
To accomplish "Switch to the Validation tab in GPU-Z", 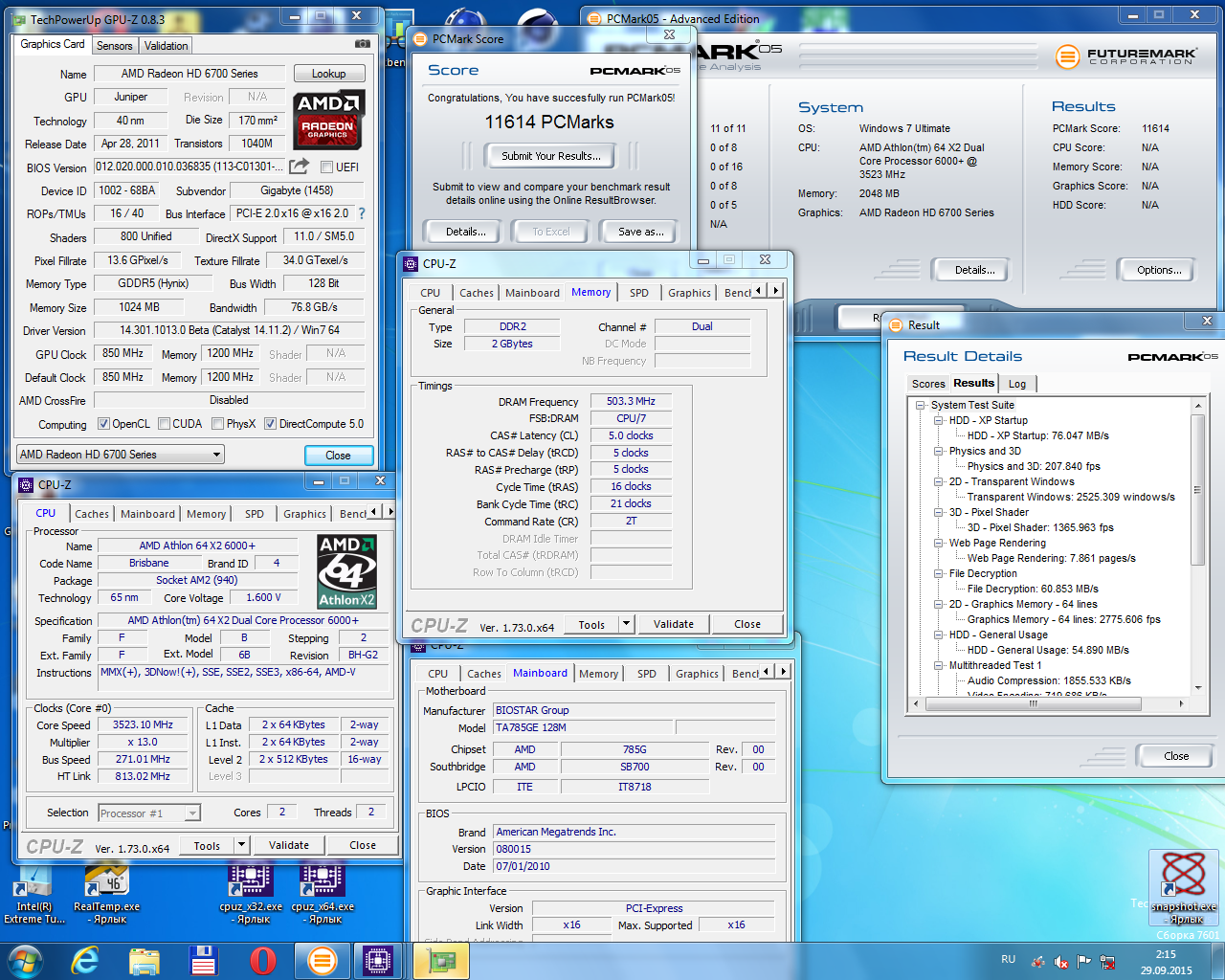I will [x=167, y=46].
